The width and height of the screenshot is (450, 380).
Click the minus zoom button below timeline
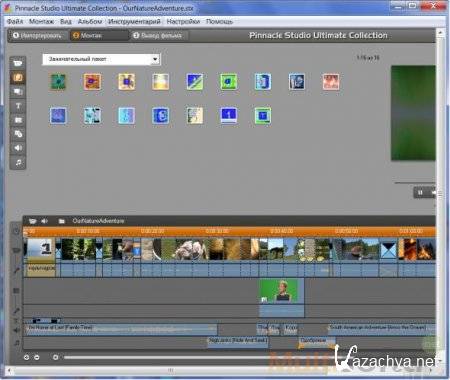tap(37, 357)
